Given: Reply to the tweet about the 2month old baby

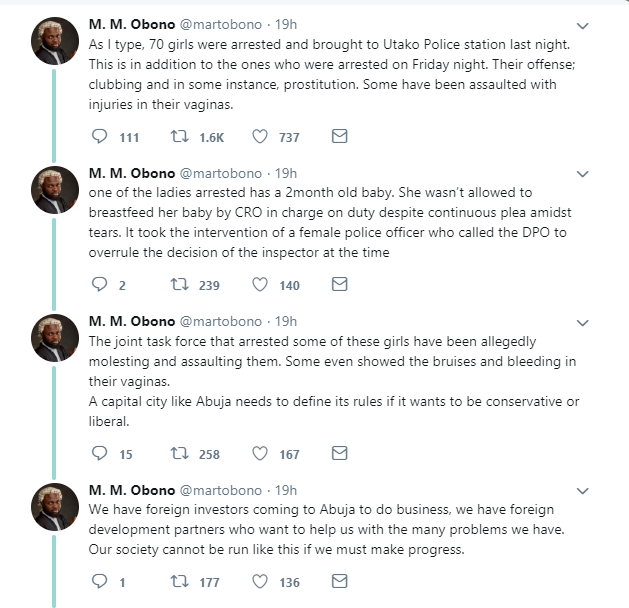Looking at the screenshot, I should click(99, 285).
